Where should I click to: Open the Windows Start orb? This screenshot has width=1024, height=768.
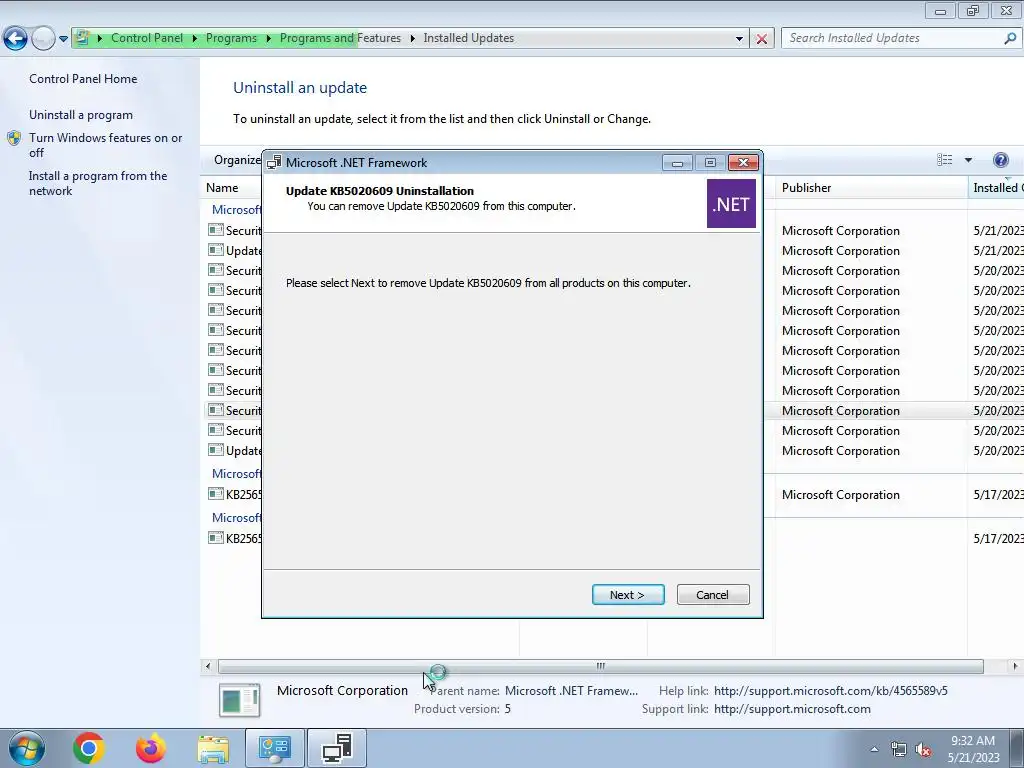click(x=27, y=748)
